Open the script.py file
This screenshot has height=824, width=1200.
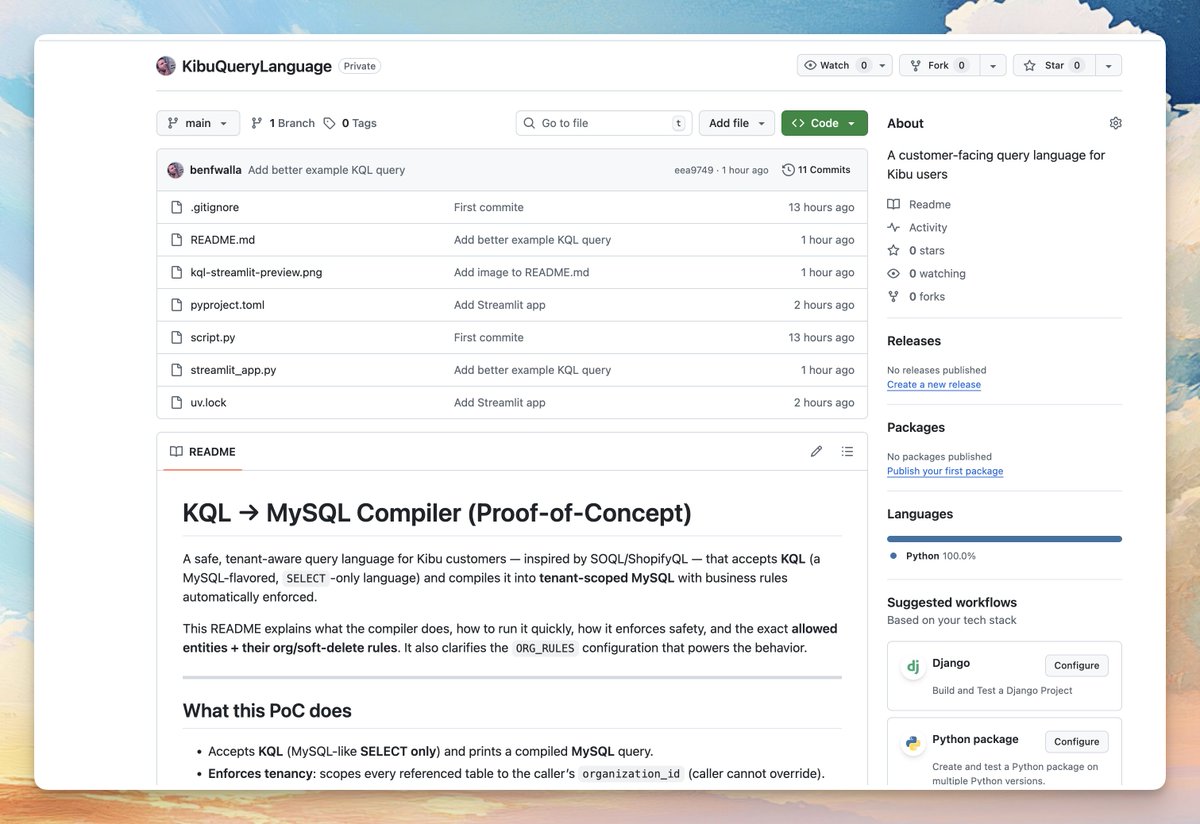(x=213, y=337)
